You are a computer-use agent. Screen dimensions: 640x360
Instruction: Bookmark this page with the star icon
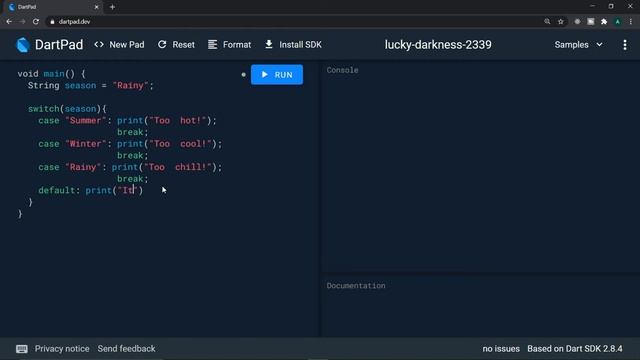click(561, 22)
